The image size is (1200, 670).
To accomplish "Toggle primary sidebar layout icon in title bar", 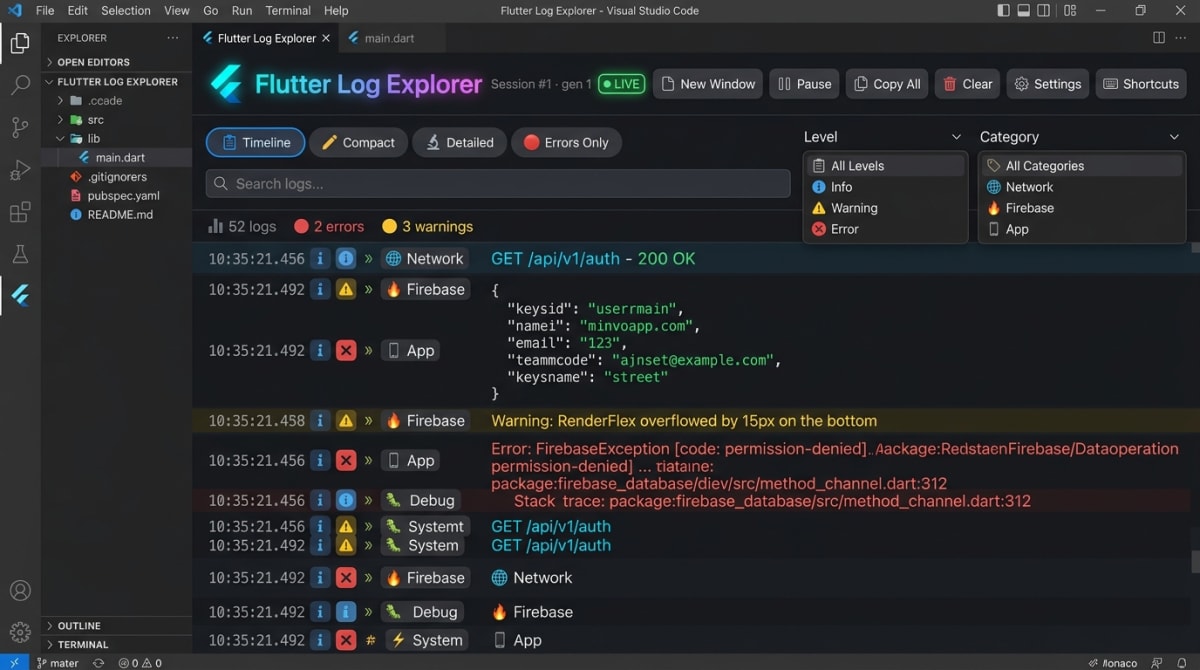I will pos(1004,10).
